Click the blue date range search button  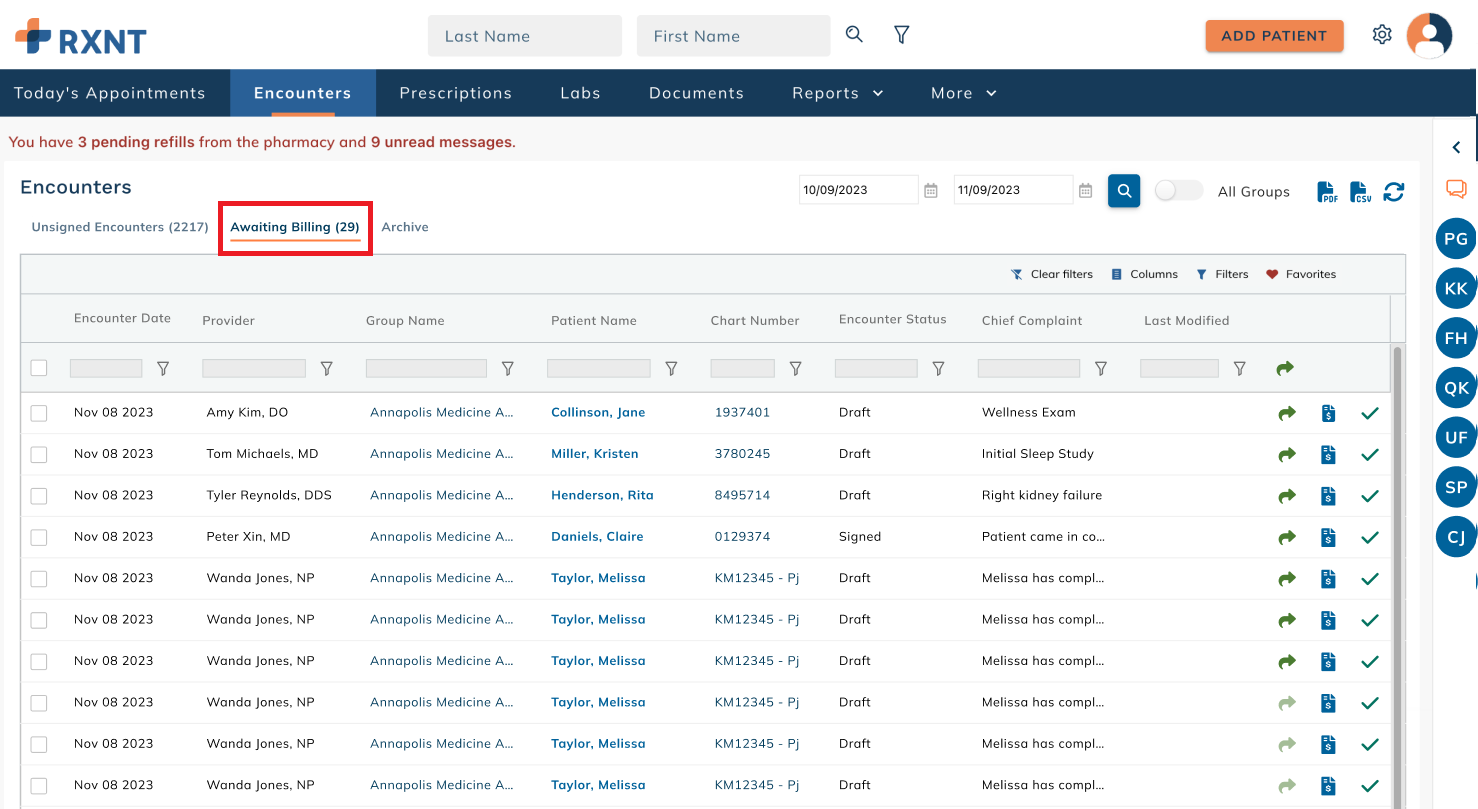(x=1124, y=190)
